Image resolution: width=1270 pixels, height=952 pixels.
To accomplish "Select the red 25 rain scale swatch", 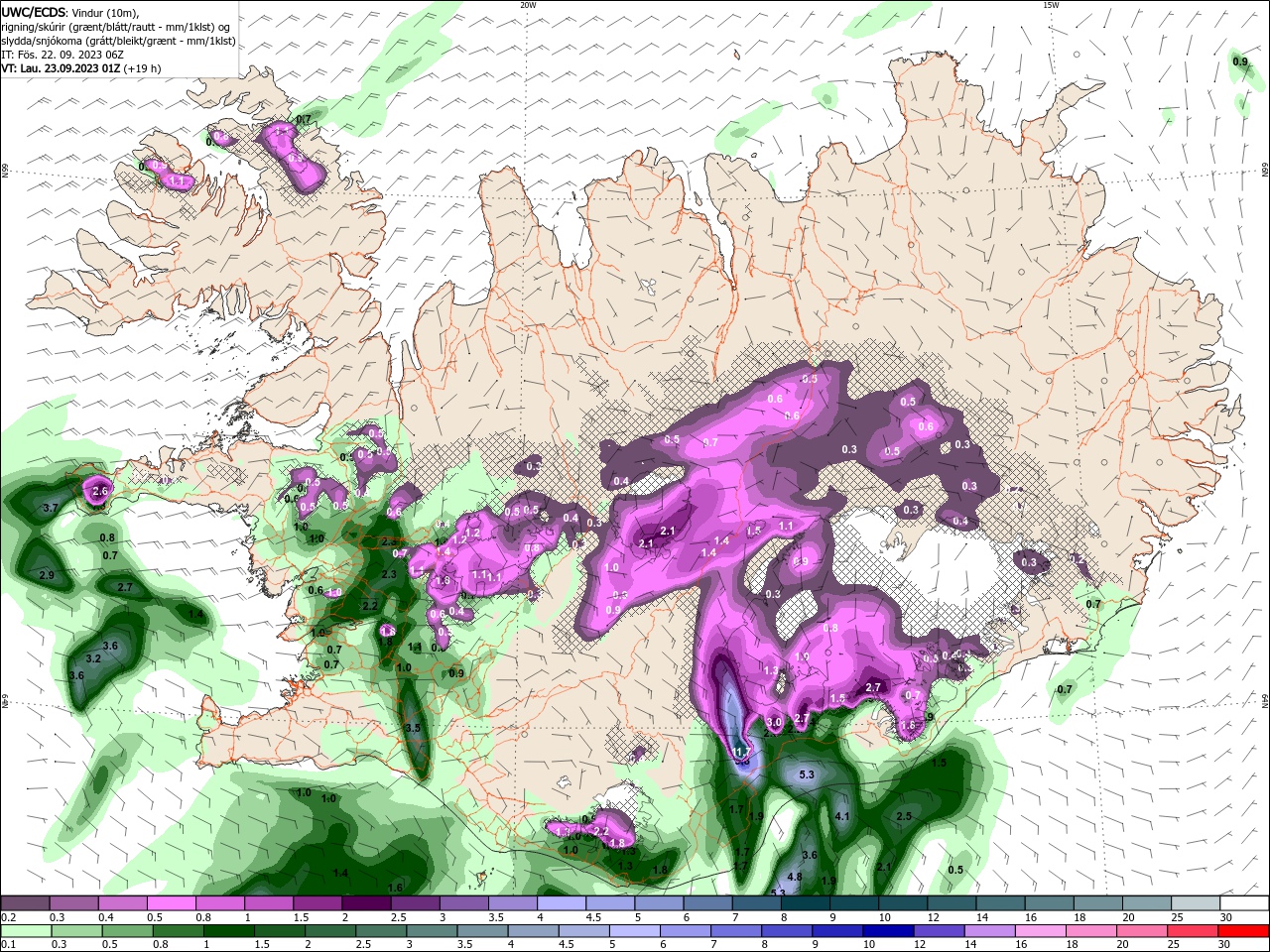I will 1194,931.
